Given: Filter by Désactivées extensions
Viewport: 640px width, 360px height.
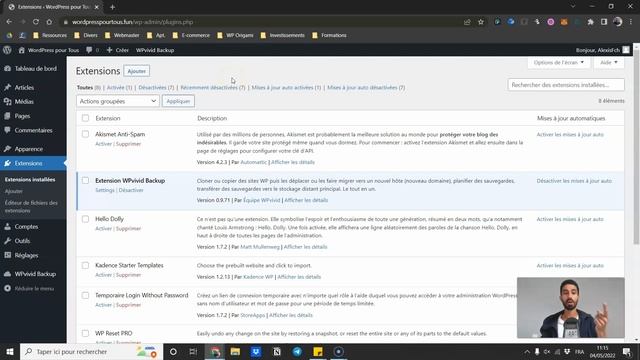Looking at the screenshot, I should (x=156, y=87).
